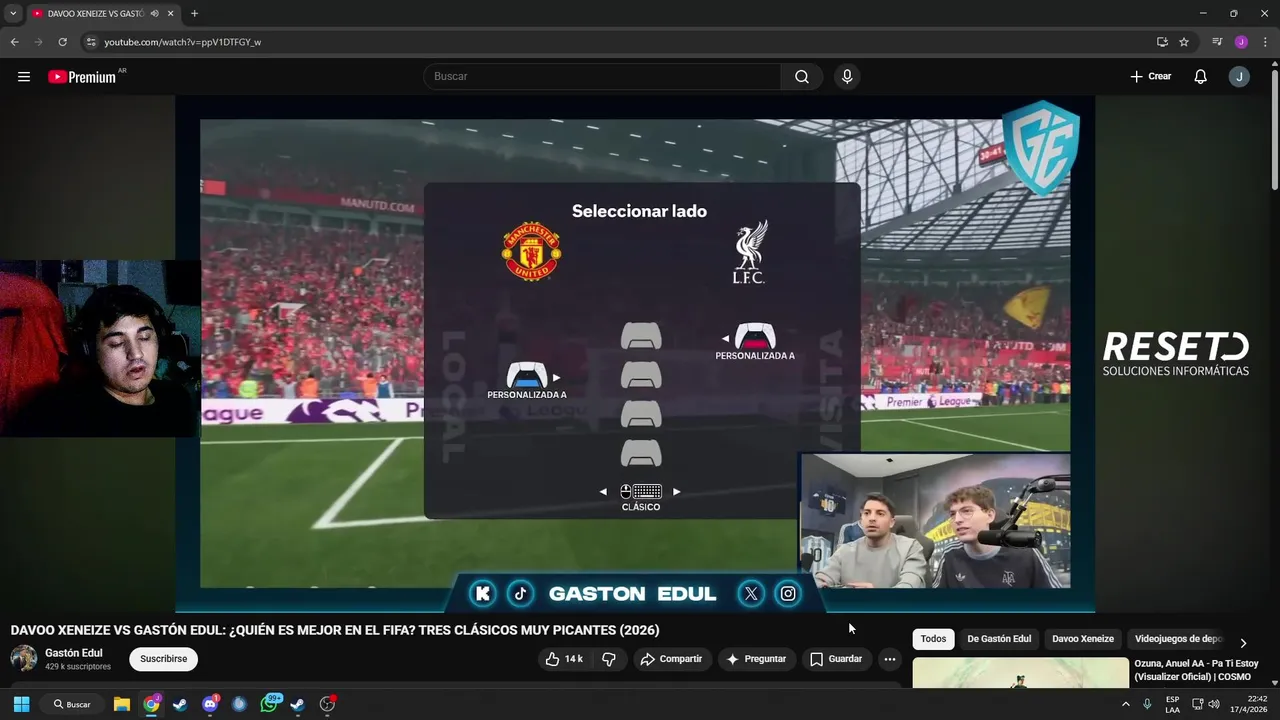View site information icon in address bar
Screen dimensions: 1280x720
(x=91, y=42)
